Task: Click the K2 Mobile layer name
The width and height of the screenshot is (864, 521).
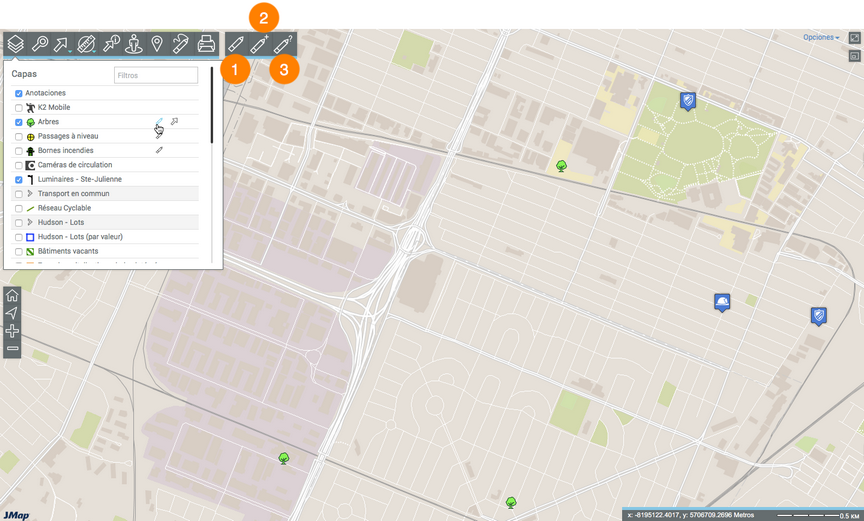Action: 54,107
